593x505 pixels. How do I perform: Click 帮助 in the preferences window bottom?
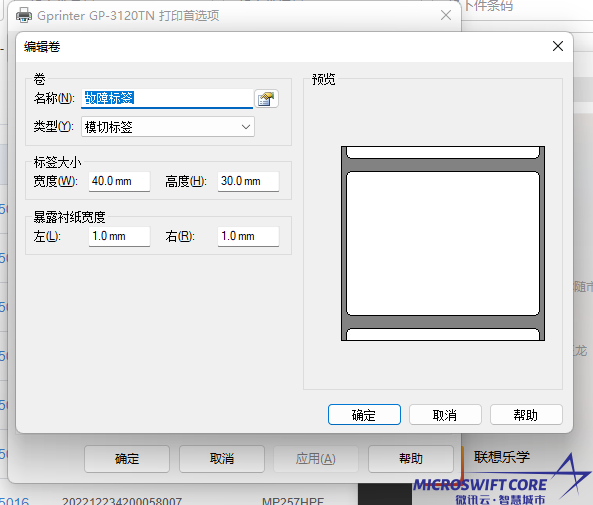pos(411,459)
